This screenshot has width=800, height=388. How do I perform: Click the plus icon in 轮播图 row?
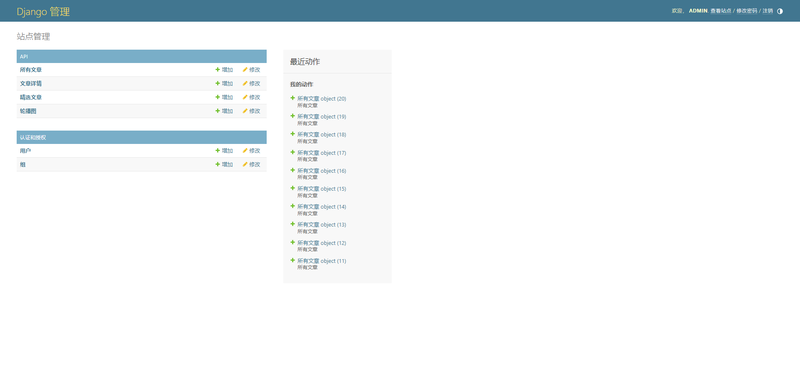pos(218,111)
